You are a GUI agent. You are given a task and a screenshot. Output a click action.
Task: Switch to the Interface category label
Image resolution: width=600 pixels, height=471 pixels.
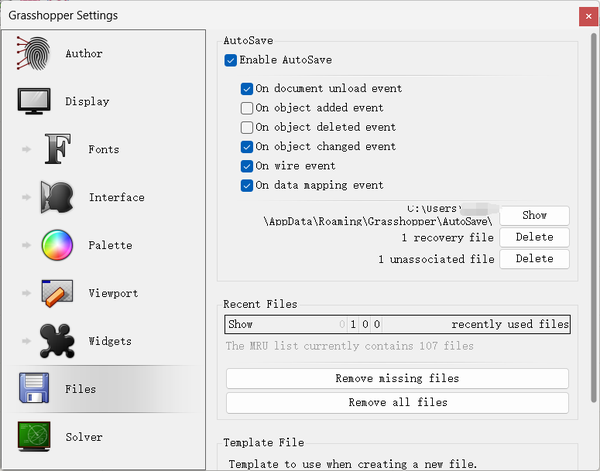coord(116,198)
